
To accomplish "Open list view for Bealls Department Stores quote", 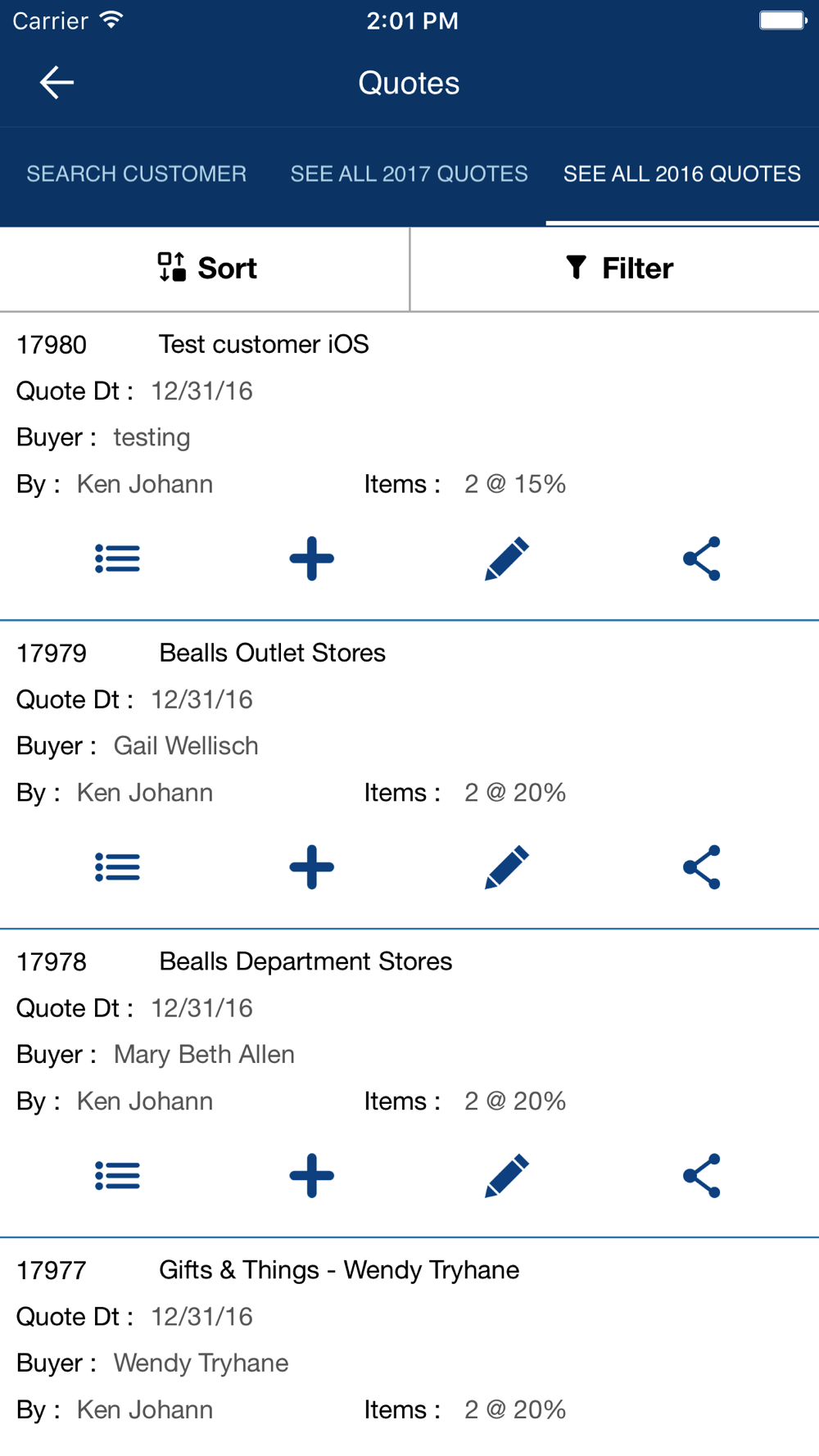I will tap(118, 1177).
